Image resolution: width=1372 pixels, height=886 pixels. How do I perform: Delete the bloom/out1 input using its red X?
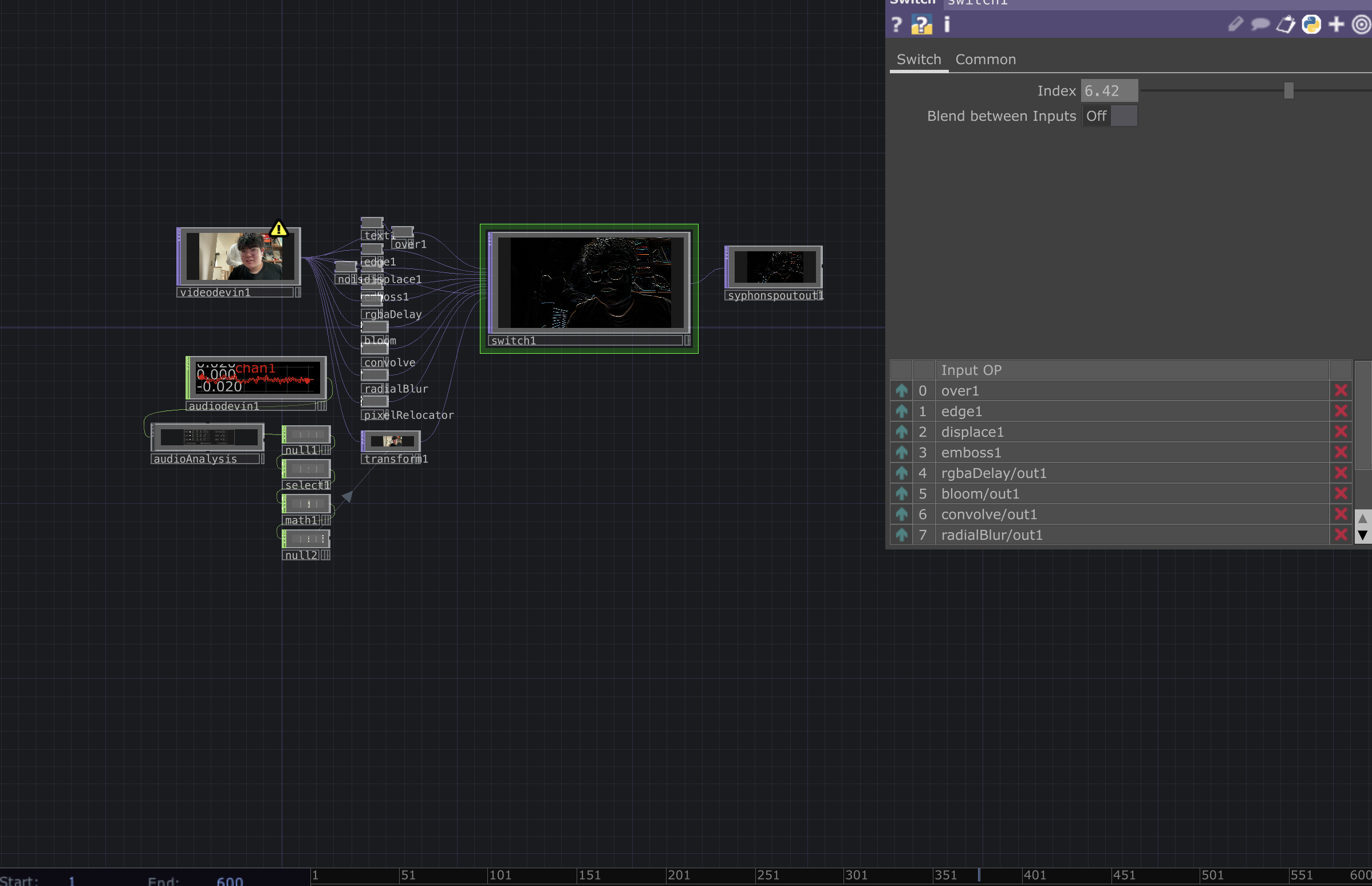1341,493
